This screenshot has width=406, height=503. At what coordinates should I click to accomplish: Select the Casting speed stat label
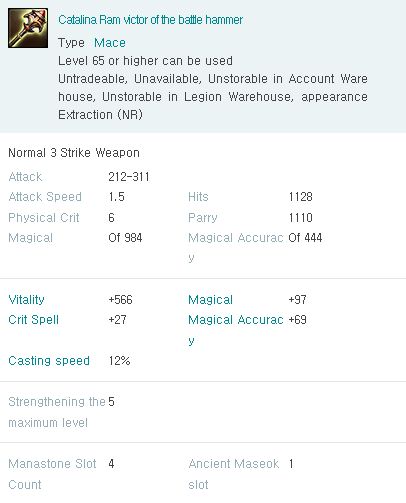49,361
